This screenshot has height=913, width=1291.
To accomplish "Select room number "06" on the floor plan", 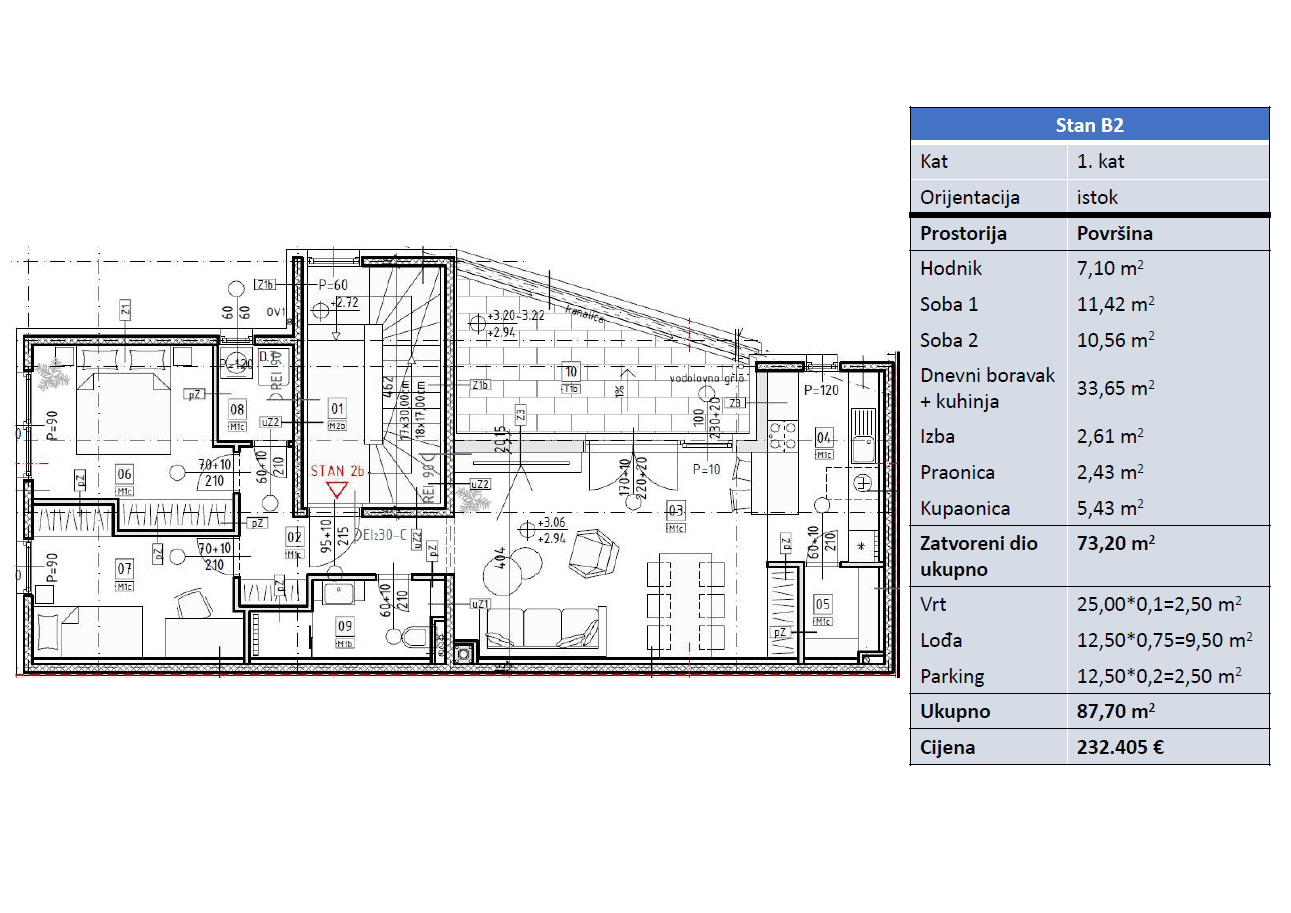I will coord(125,474).
